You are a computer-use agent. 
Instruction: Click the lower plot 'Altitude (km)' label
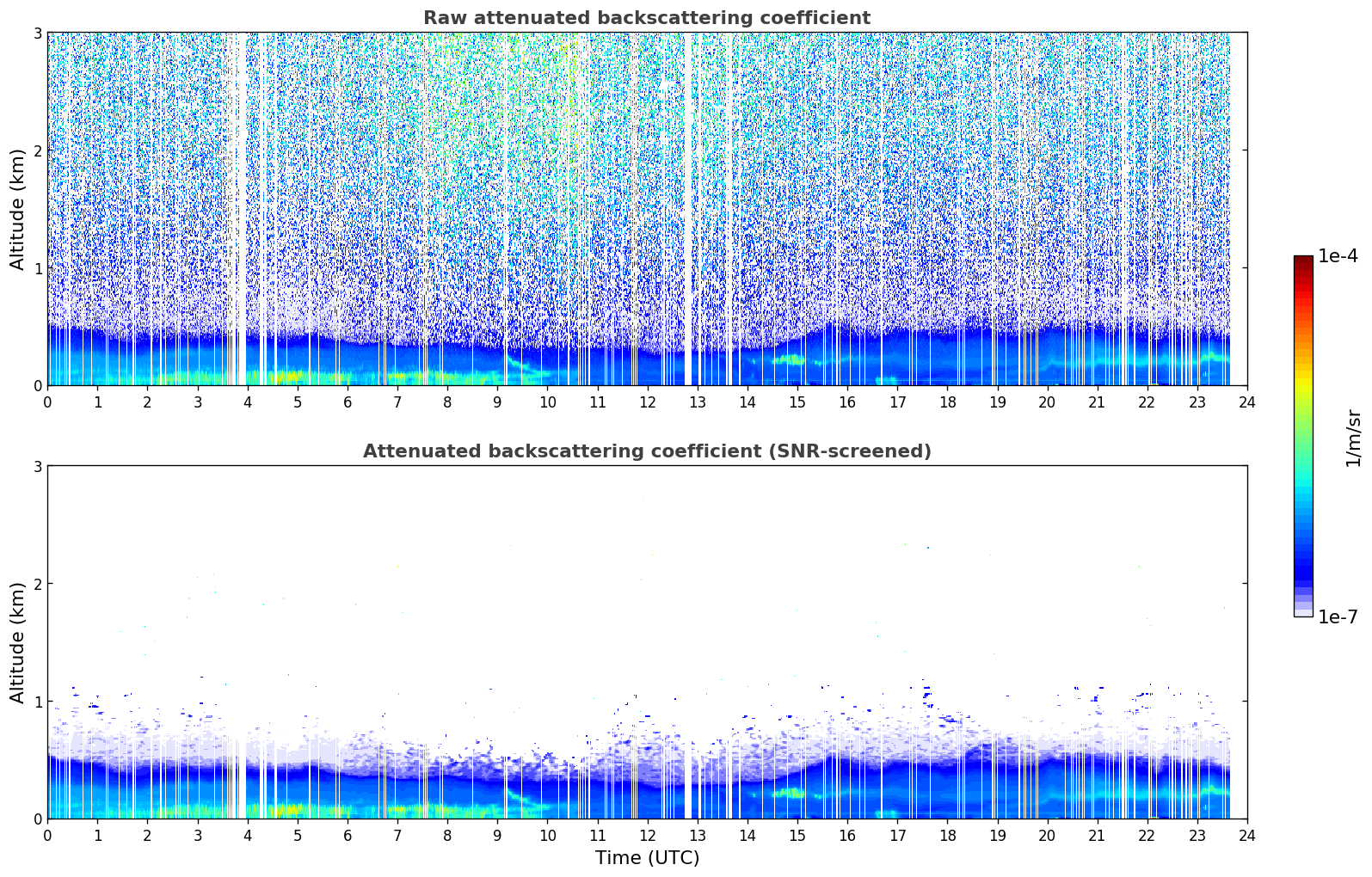[18, 642]
